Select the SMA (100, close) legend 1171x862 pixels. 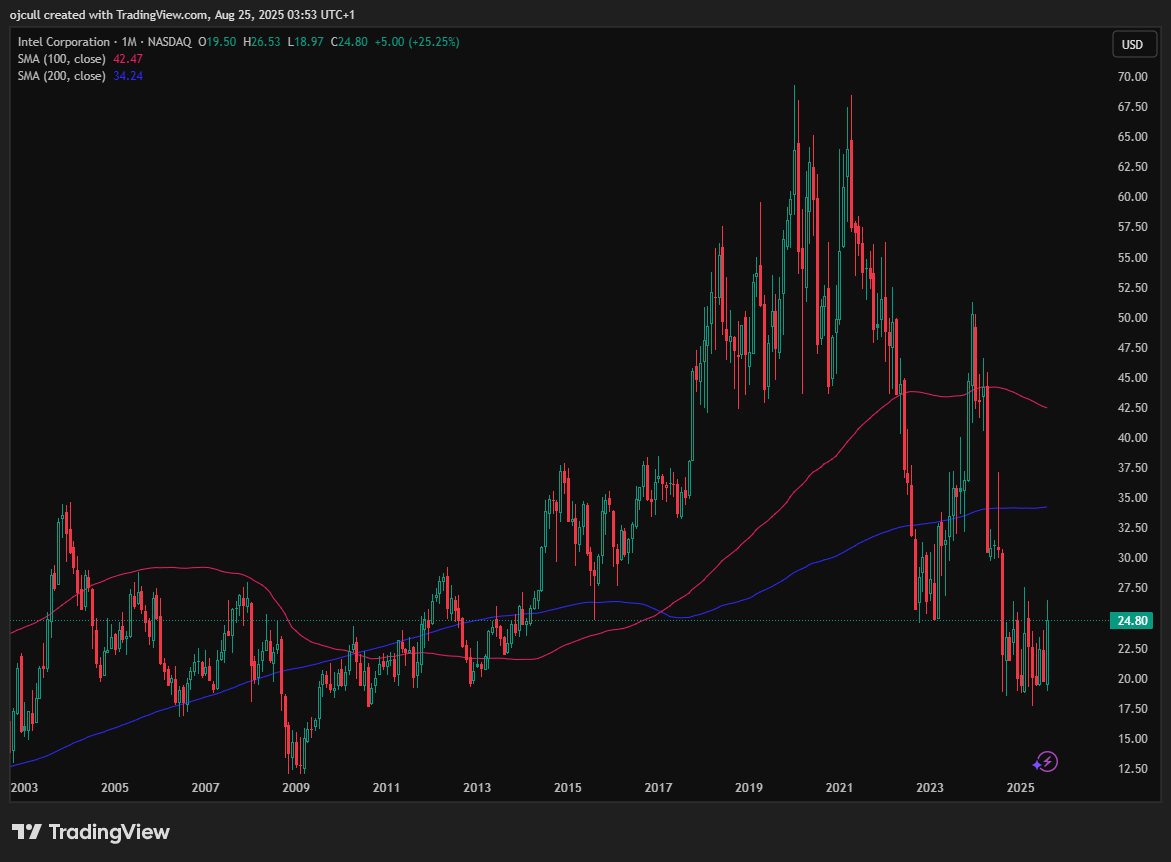coord(61,59)
